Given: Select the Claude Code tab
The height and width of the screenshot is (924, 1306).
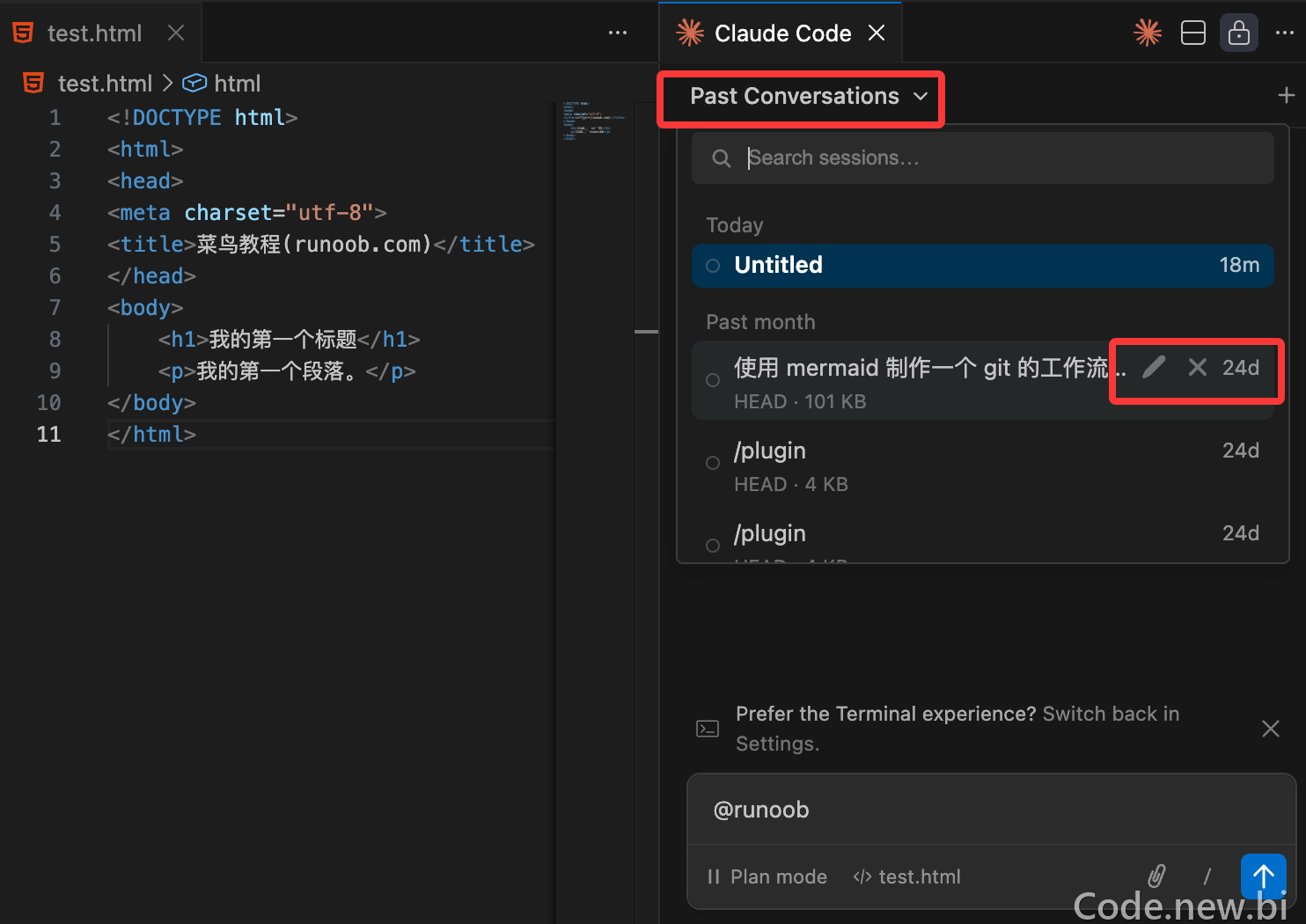Looking at the screenshot, I should 781,33.
